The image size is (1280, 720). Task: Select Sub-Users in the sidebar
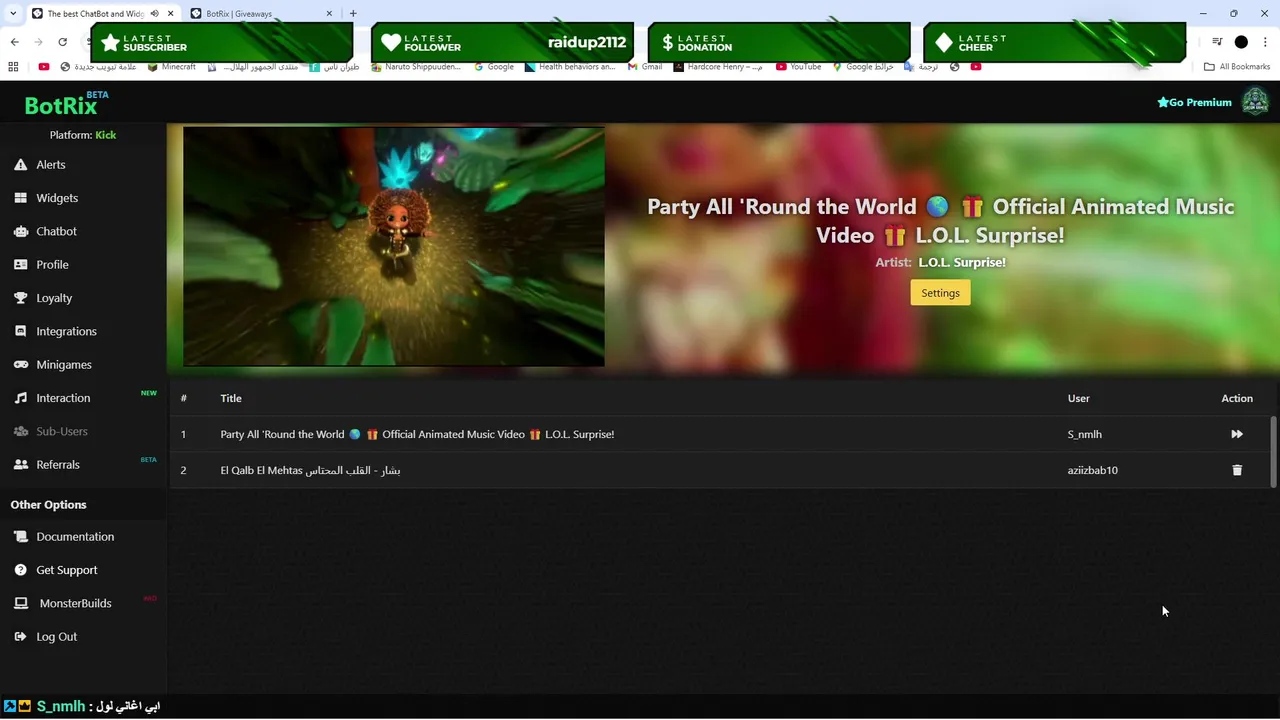coord(62,431)
